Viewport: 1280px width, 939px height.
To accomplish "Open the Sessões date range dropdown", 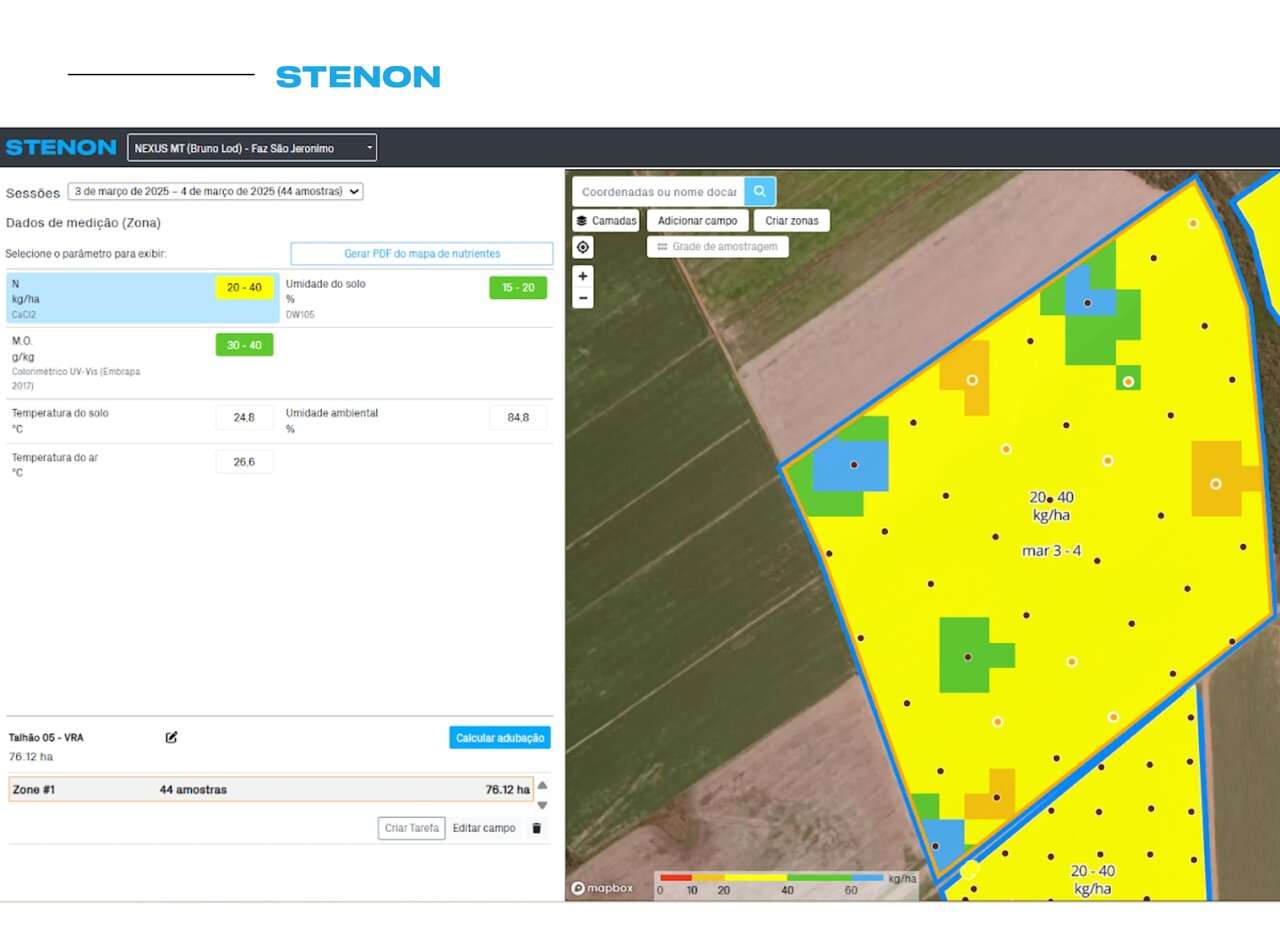I will tap(215, 191).
